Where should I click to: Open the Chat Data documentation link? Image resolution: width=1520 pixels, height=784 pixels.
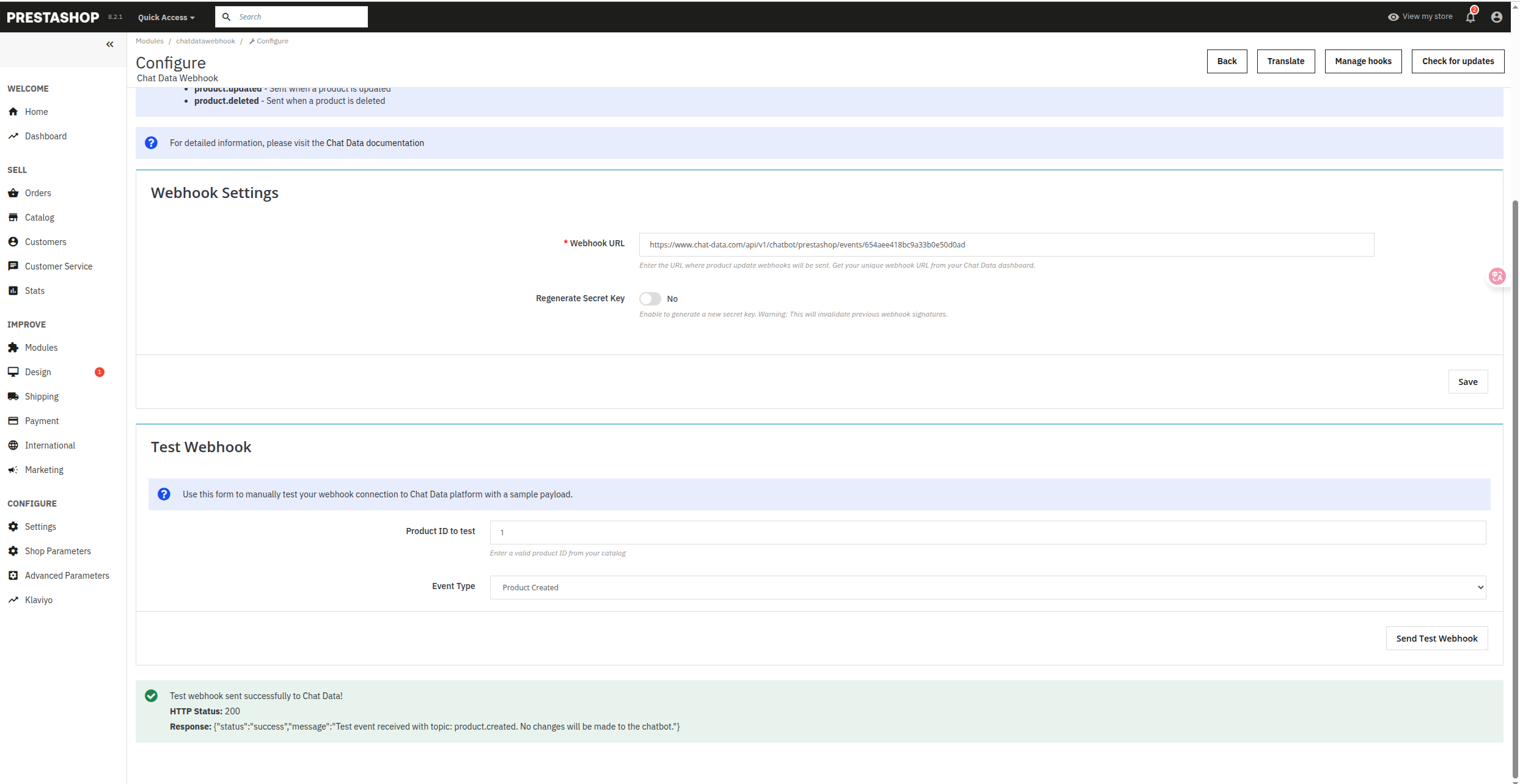tap(375, 143)
